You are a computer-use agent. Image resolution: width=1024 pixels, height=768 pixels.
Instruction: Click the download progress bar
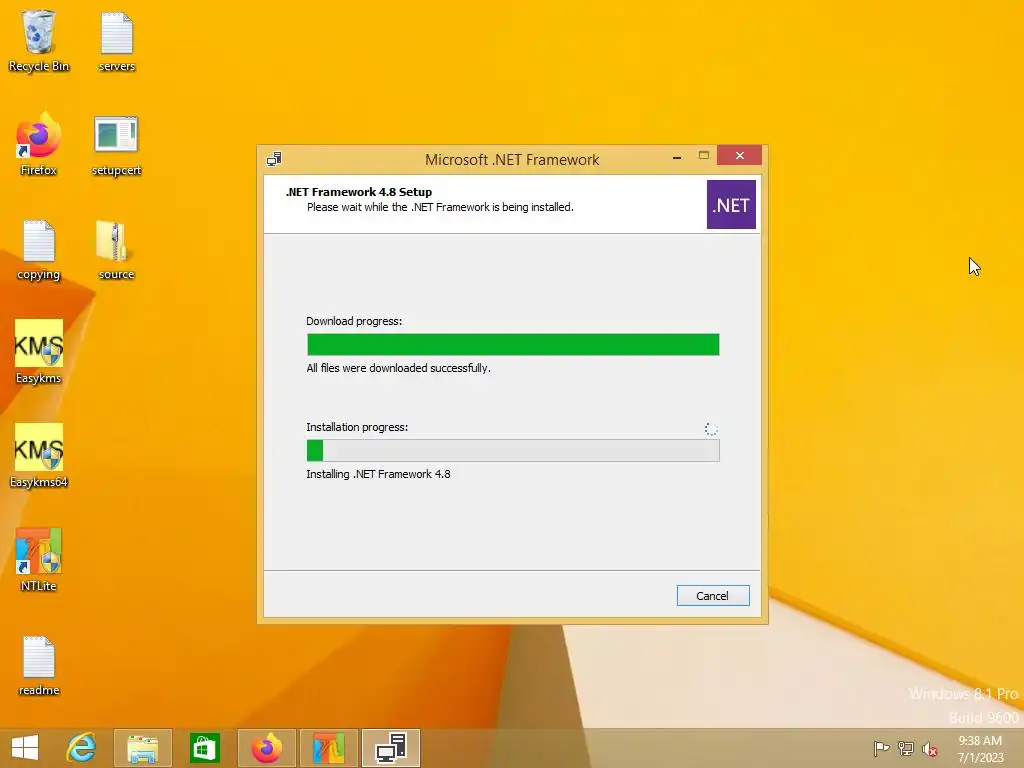coord(513,344)
